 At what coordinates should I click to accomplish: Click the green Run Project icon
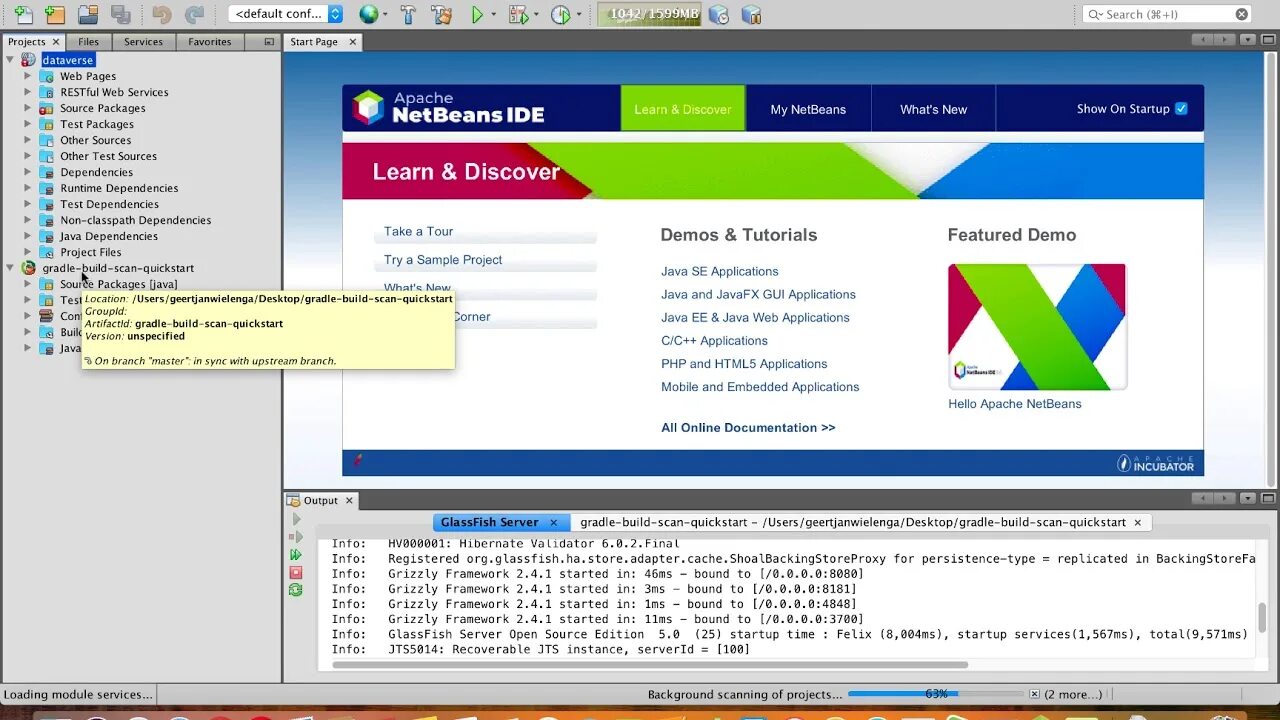477,14
